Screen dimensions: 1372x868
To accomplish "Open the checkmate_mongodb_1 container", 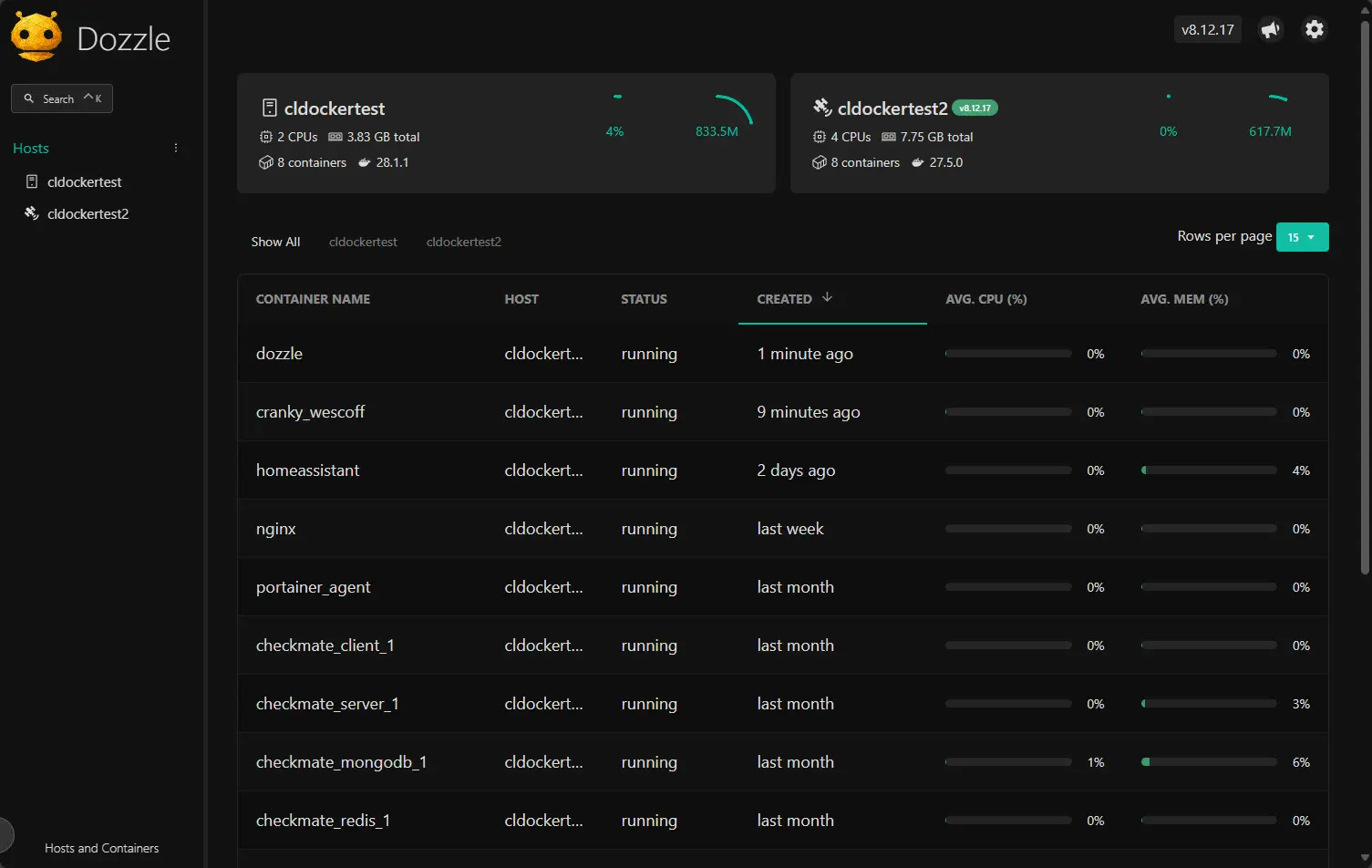I will pyautogui.click(x=341, y=762).
